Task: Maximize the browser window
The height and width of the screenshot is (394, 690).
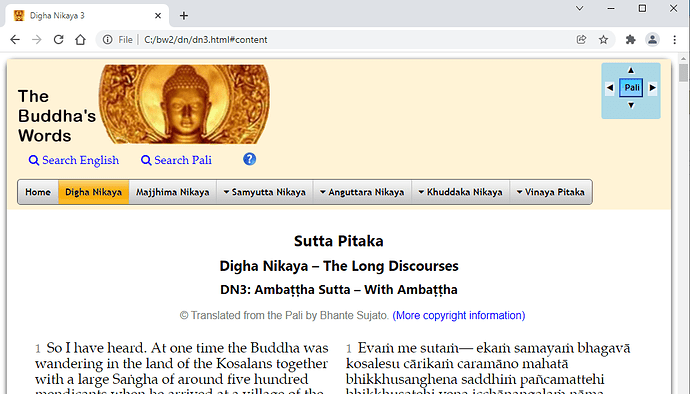Action: 642,8
